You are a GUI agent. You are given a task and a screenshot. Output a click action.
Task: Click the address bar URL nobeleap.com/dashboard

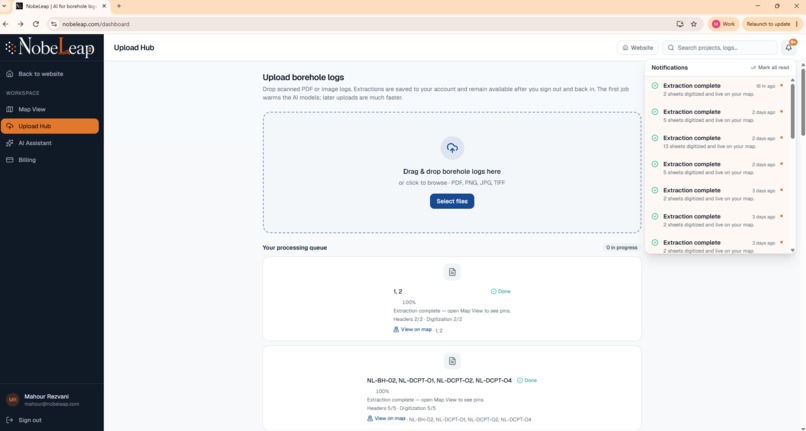click(x=96, y=24)
